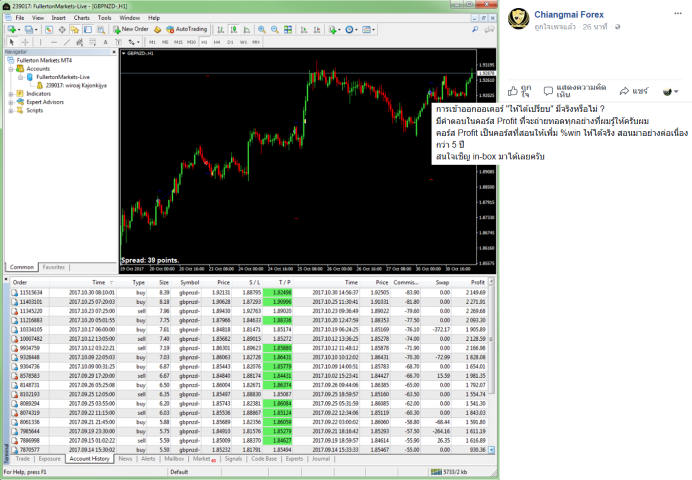Viewport: 692px width, 480px height.
Task: Open the Profiles icon in toolbar
Action: (29, 30)
